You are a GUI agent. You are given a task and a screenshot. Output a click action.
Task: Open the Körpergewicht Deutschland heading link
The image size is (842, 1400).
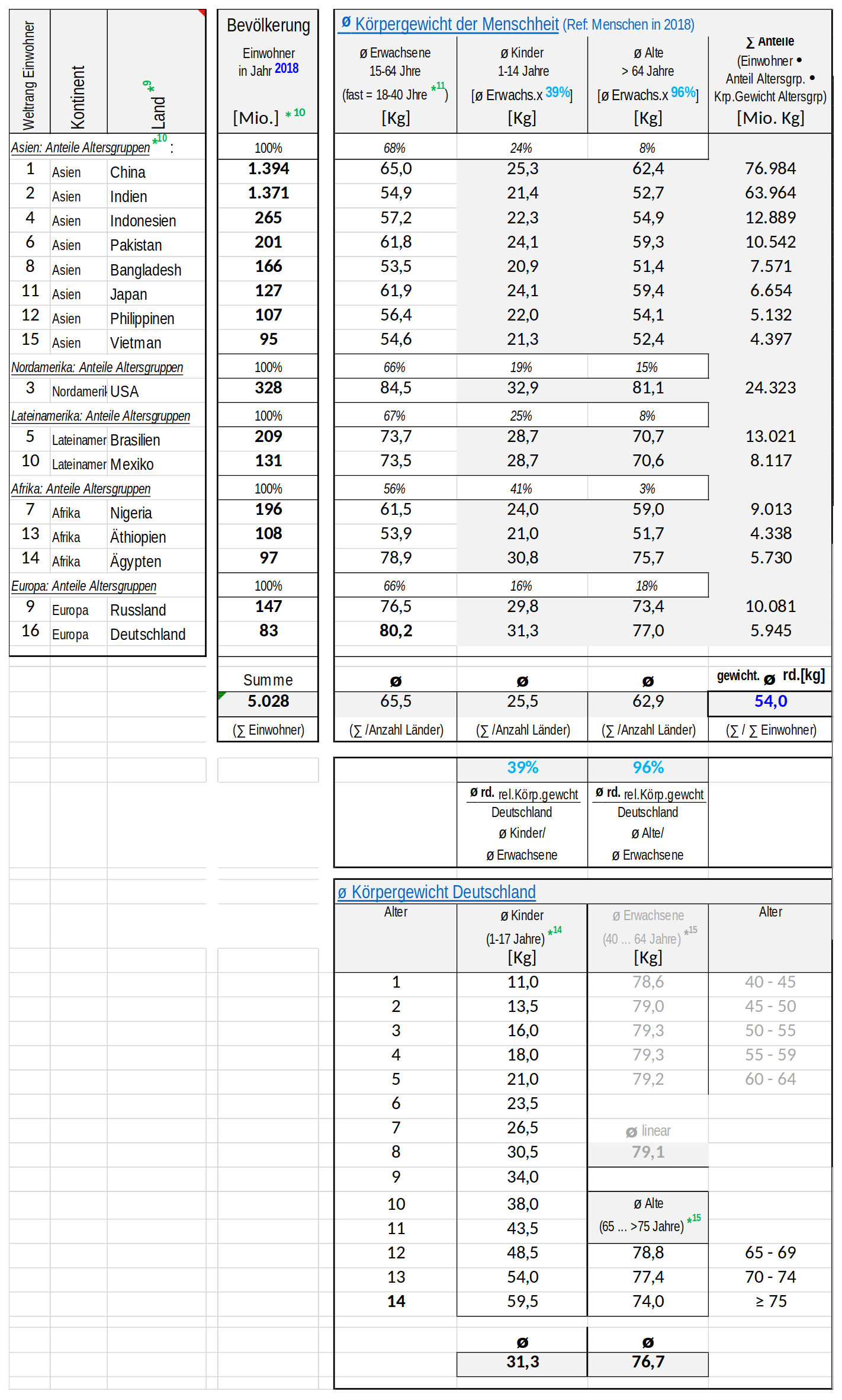pyautogui.click(x=443, y=892)
